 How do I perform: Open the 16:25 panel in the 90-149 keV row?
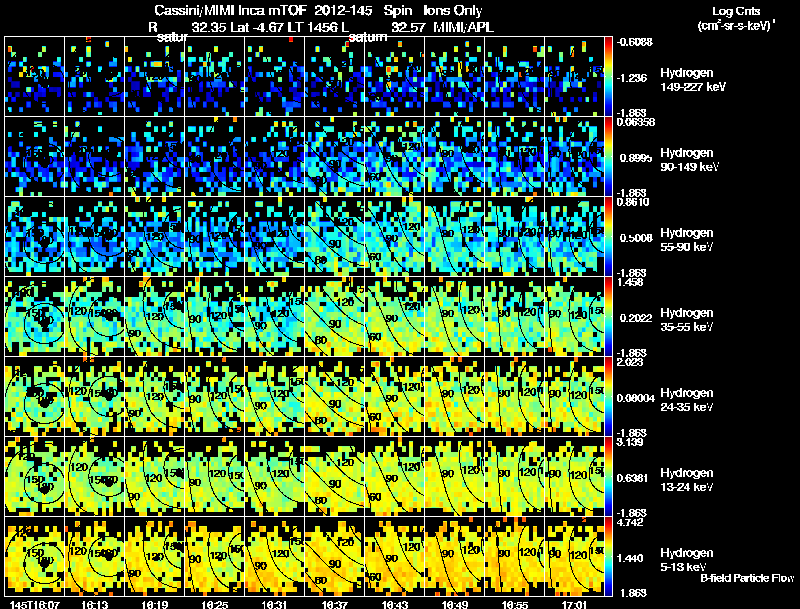tap(215, 156)
